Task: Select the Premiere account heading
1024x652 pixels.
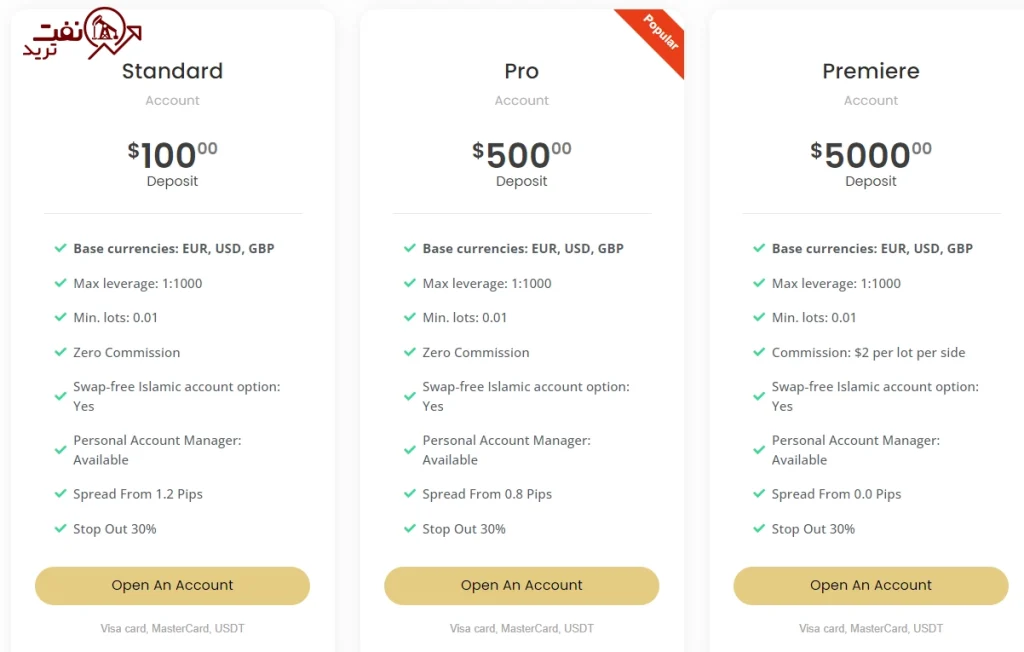Action: tap(871, 71)
